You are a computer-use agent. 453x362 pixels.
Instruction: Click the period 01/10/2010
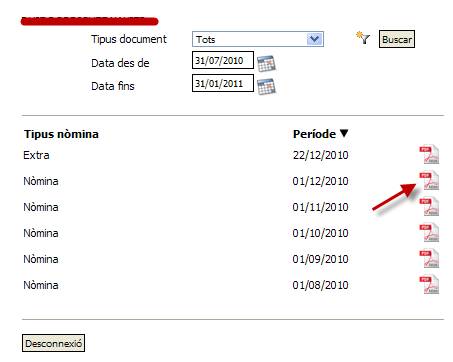321,233
